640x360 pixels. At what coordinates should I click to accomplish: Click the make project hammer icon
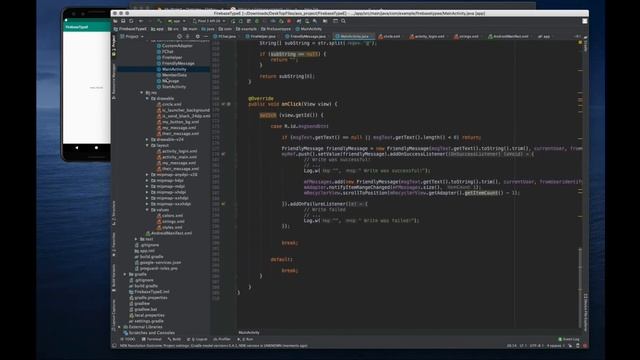[x=159, y=21]
